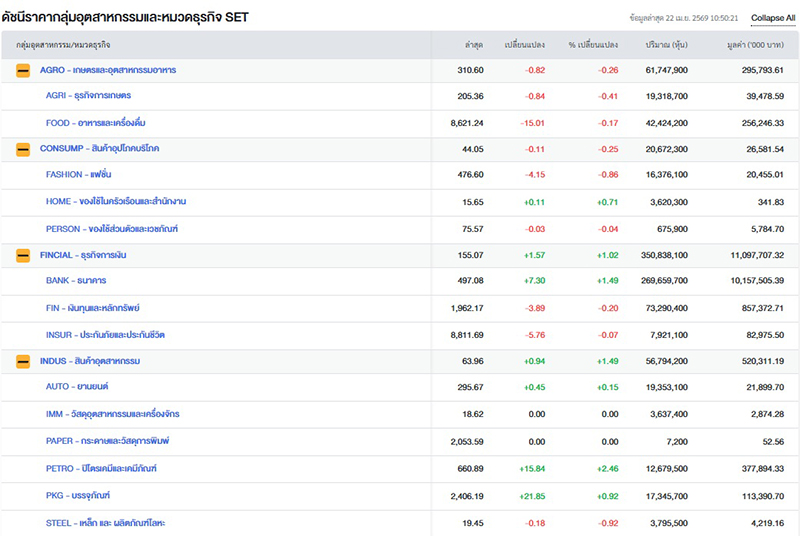Open the HOME sector link
This screenshot has height=536, width=800.
click(x=115, y=202)
